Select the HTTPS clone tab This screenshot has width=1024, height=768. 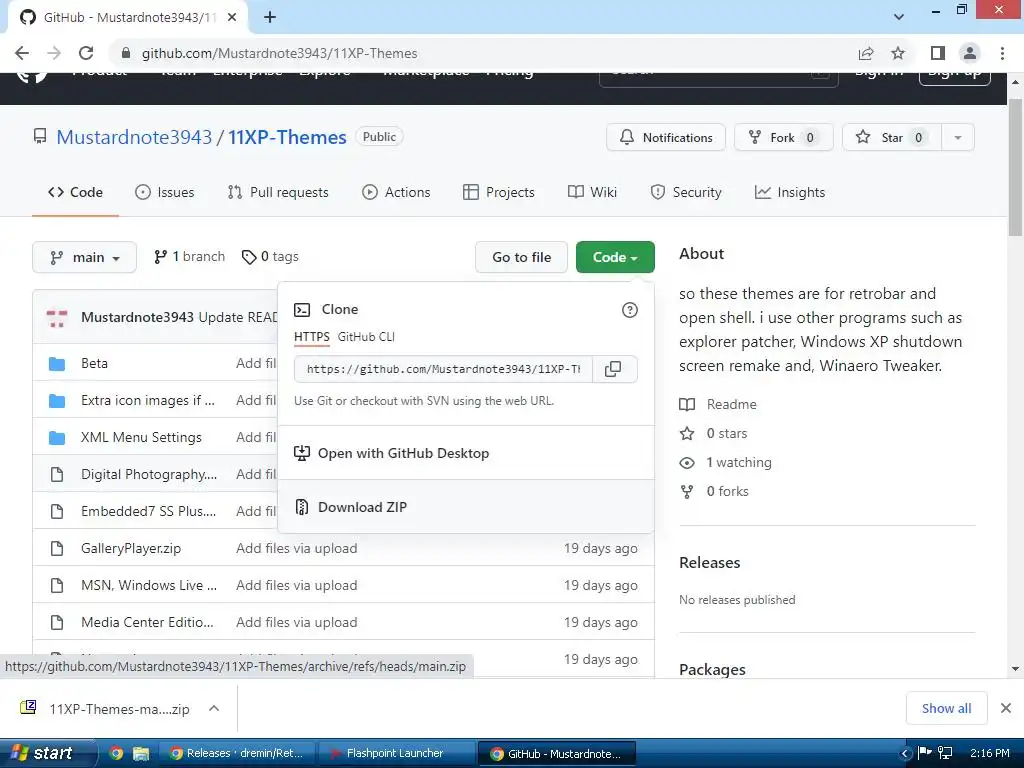coord(312,337)
